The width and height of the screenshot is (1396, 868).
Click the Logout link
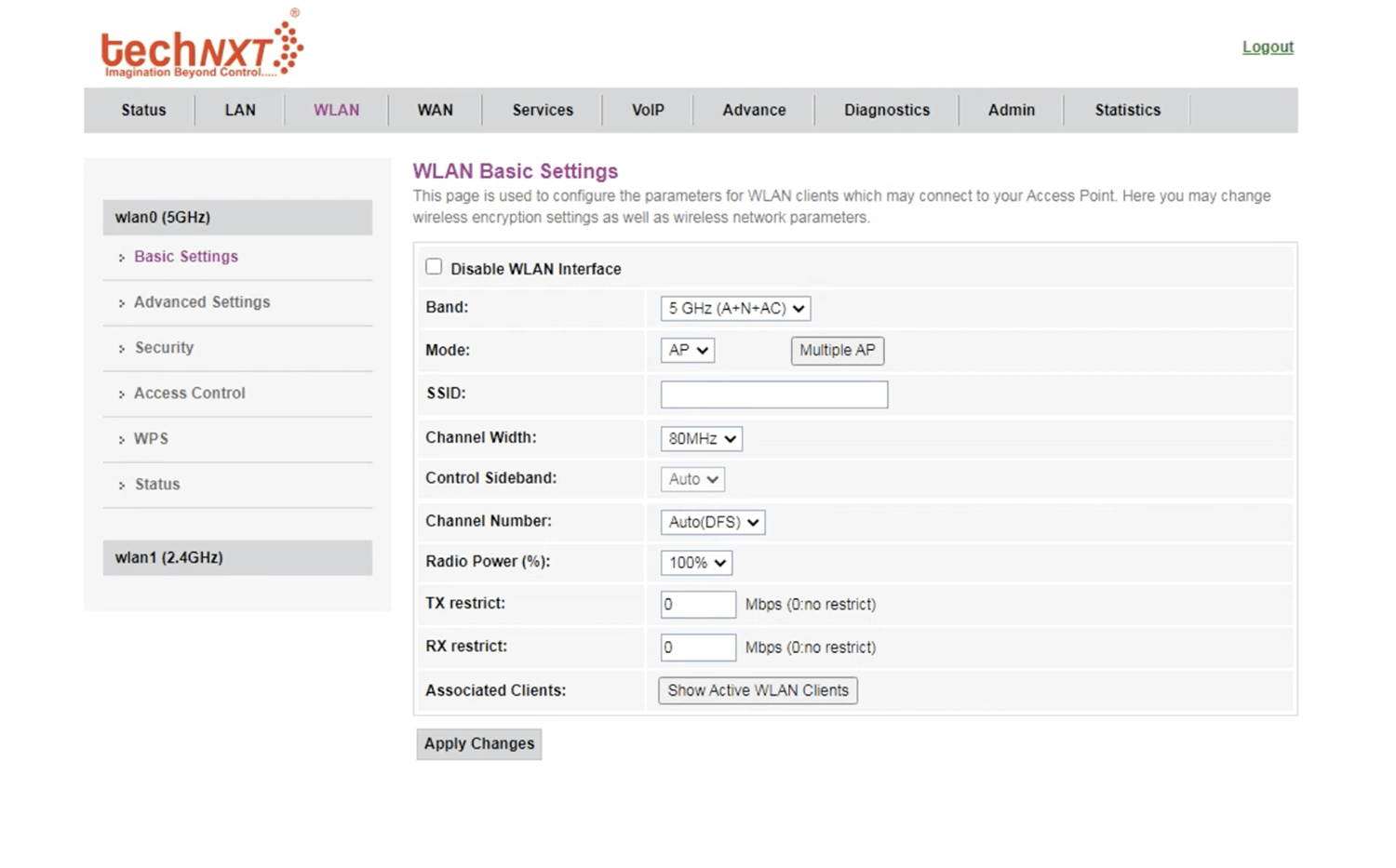pyautogui.click(x=1267, y=47)
